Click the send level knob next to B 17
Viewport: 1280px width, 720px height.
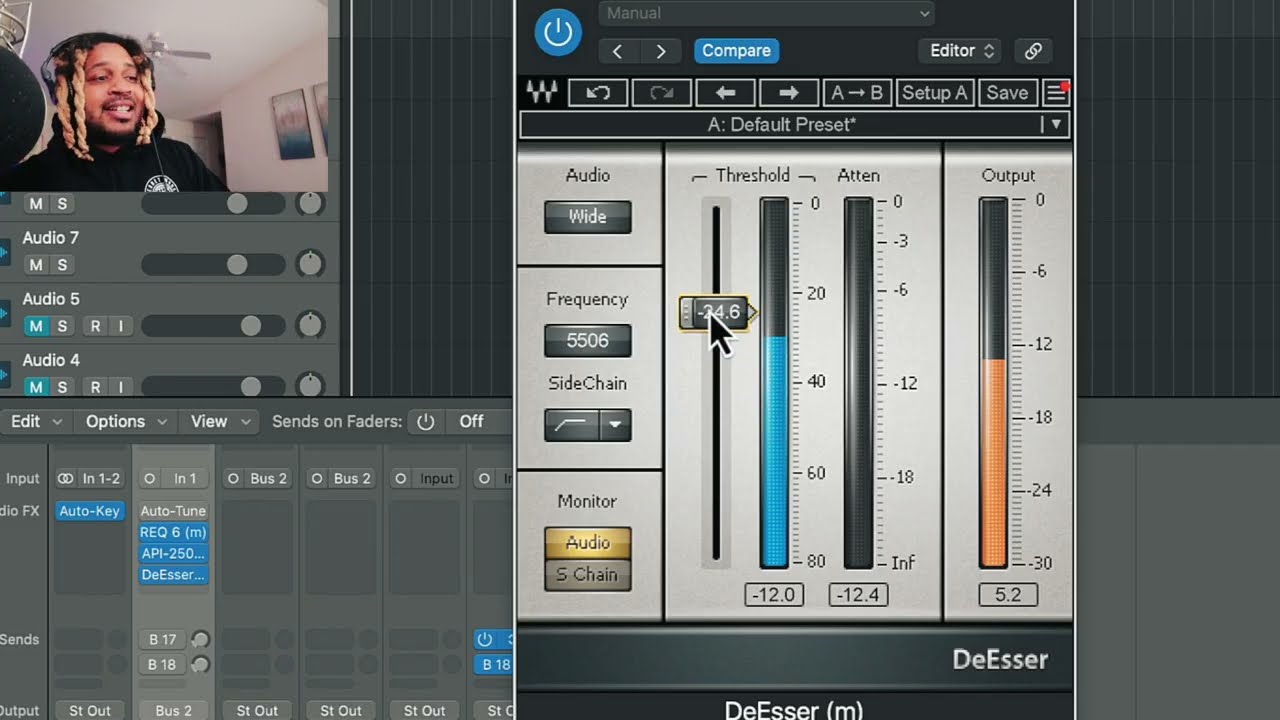(200, 640)
